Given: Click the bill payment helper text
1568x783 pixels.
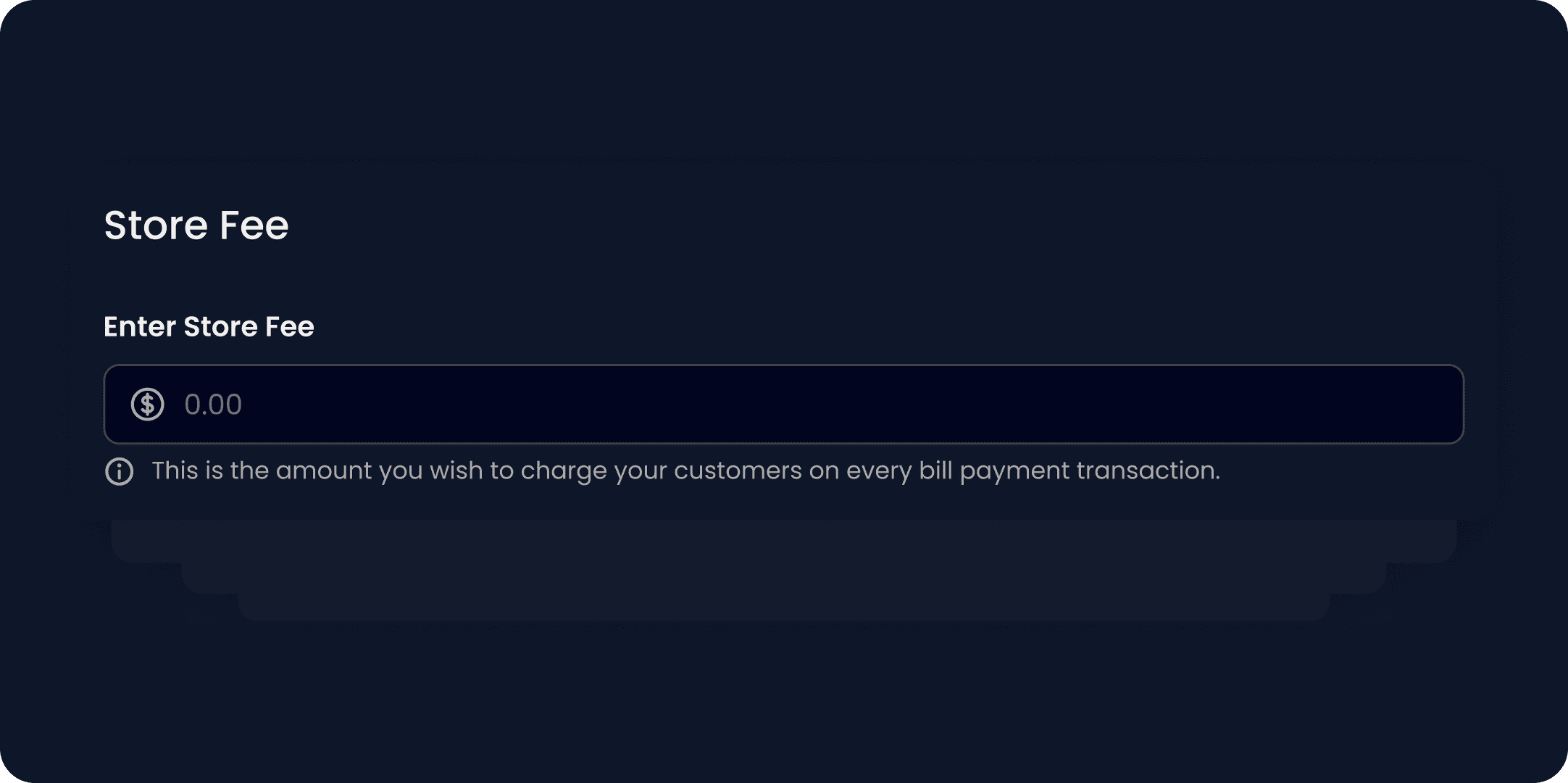Looking at the screenshot, I should (x=685, y=471).
